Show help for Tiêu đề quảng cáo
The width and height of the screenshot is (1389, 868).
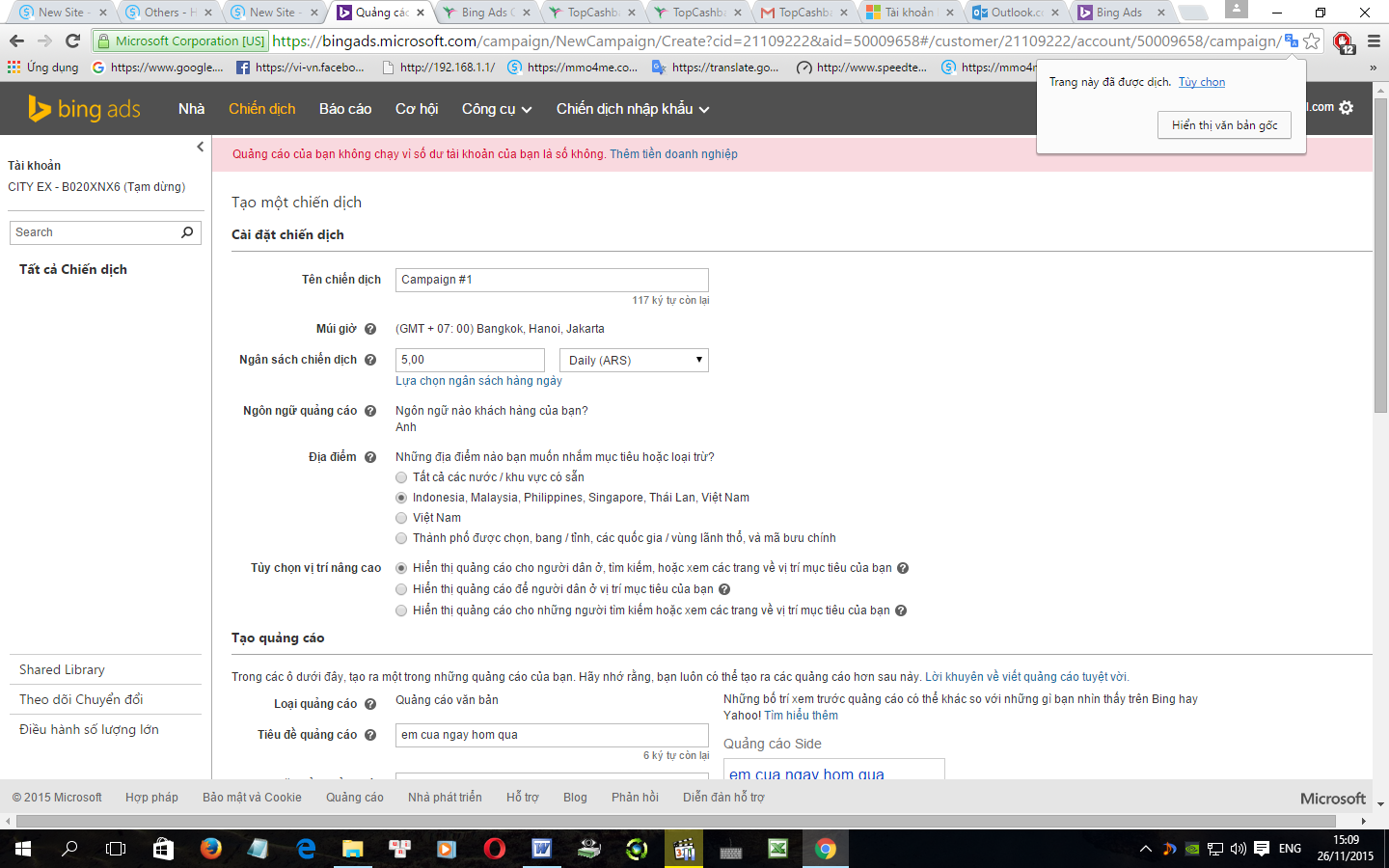(x=370, y=735)
